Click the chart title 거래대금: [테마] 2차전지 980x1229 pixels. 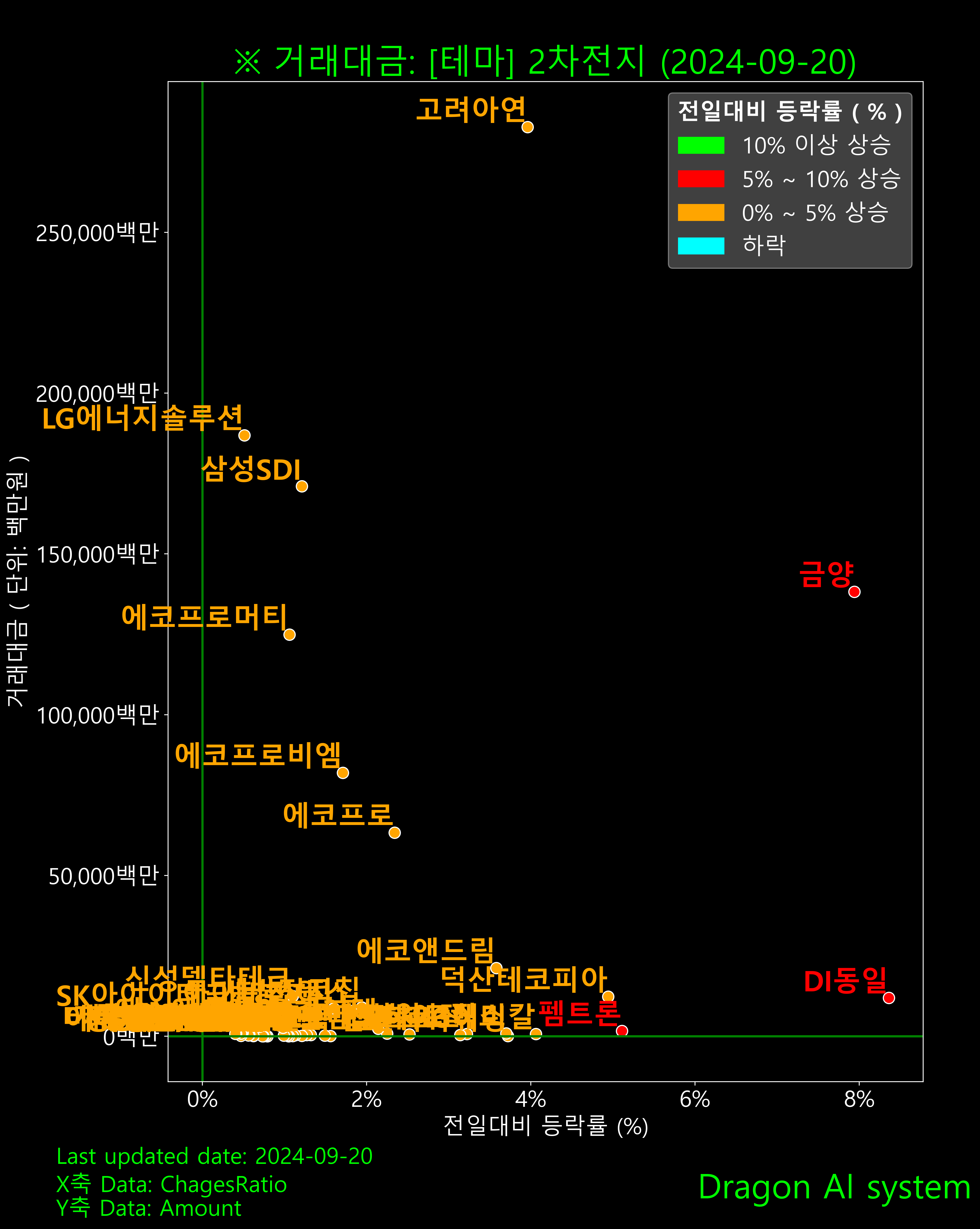(x=545, y=61)
